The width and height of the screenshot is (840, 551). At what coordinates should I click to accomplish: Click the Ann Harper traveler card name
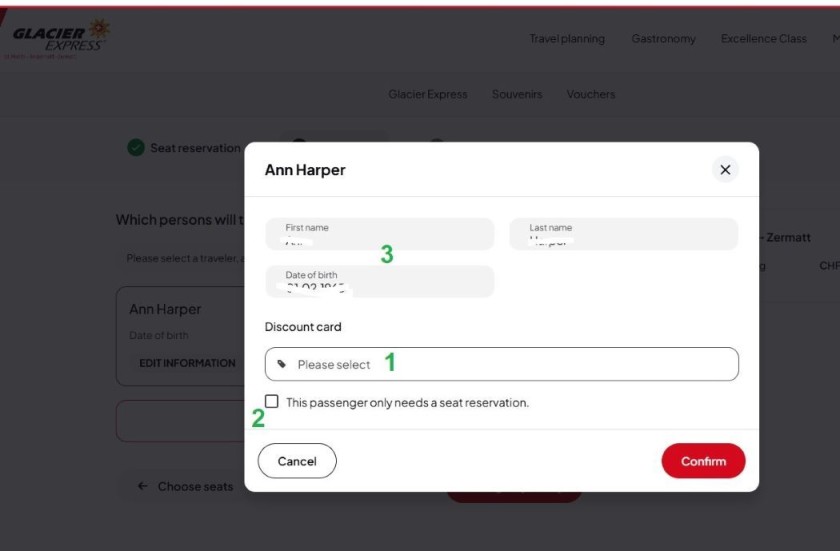pos(165,309)
